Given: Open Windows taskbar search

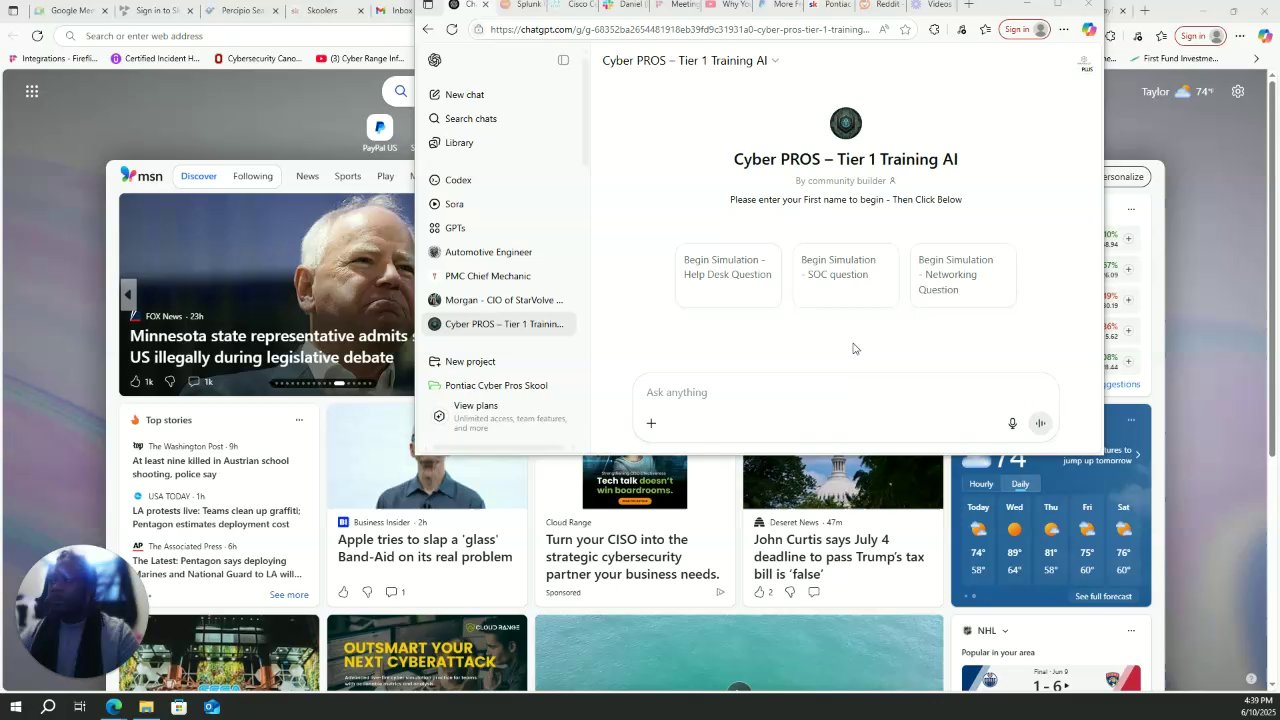Looking at the screenshot, I should (x=48, y=707).
